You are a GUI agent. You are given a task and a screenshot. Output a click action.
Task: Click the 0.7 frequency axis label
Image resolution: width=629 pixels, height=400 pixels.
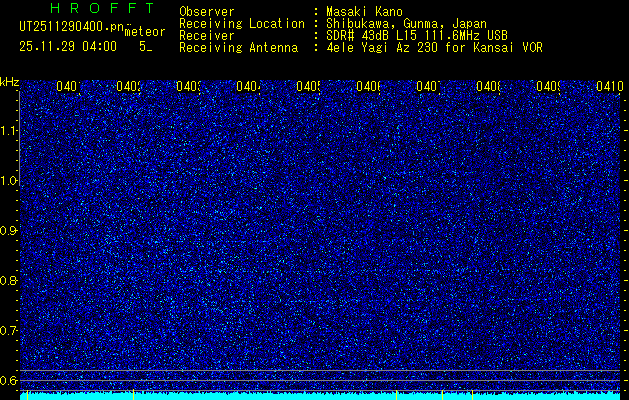(x=10, y=330)
